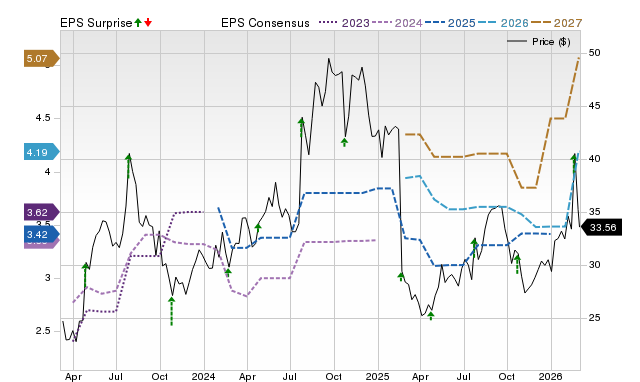The image size is (640, 382).
Task: Select the dark blue 3.42 EPS value tag
Action: pyautogui.click(x=42, y=234)
